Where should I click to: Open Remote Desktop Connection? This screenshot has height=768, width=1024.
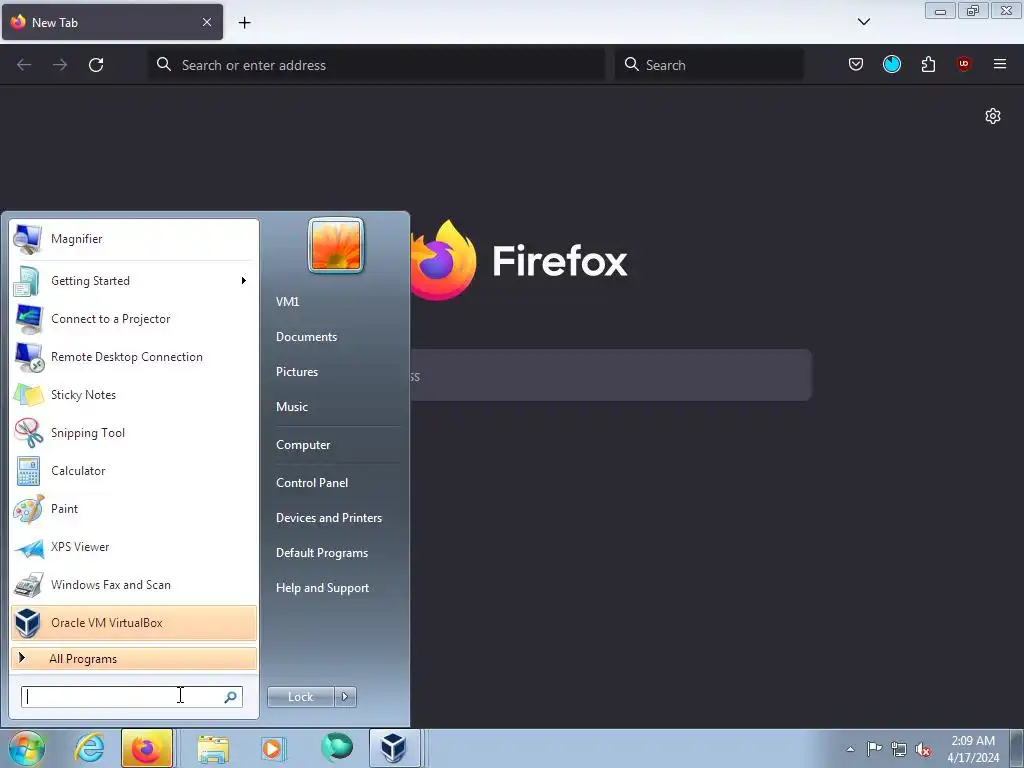pyautogui.click(x=134, y=357)
